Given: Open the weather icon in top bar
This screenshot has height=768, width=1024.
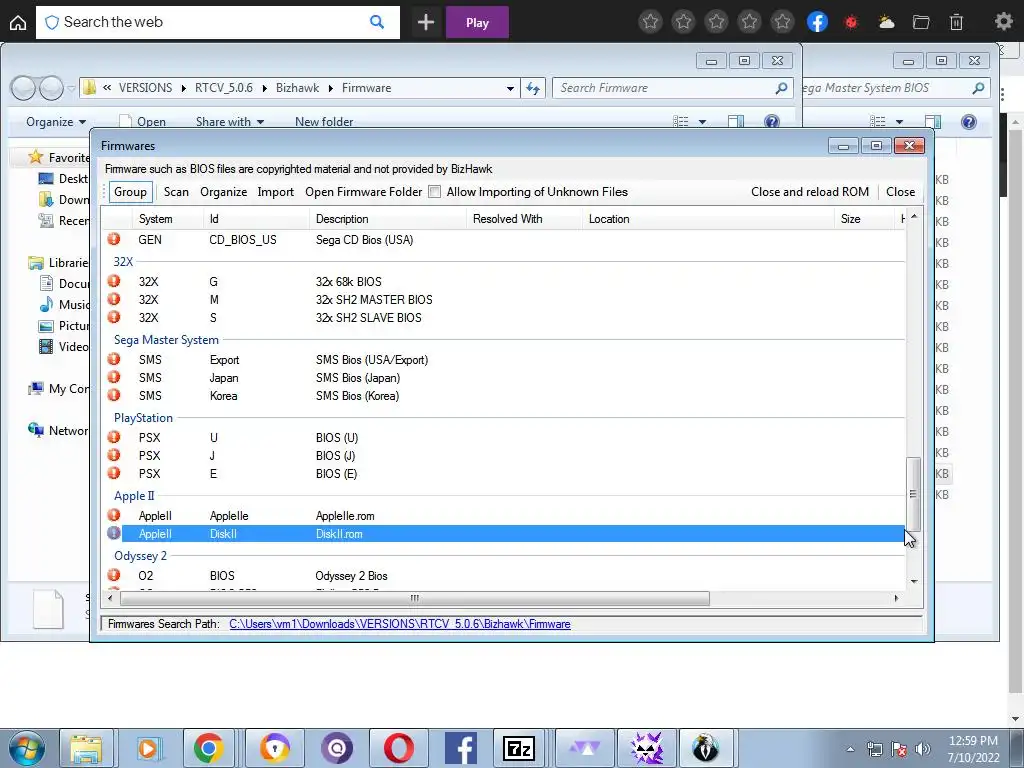Looking at the screenshot, I should pos(886,22).
